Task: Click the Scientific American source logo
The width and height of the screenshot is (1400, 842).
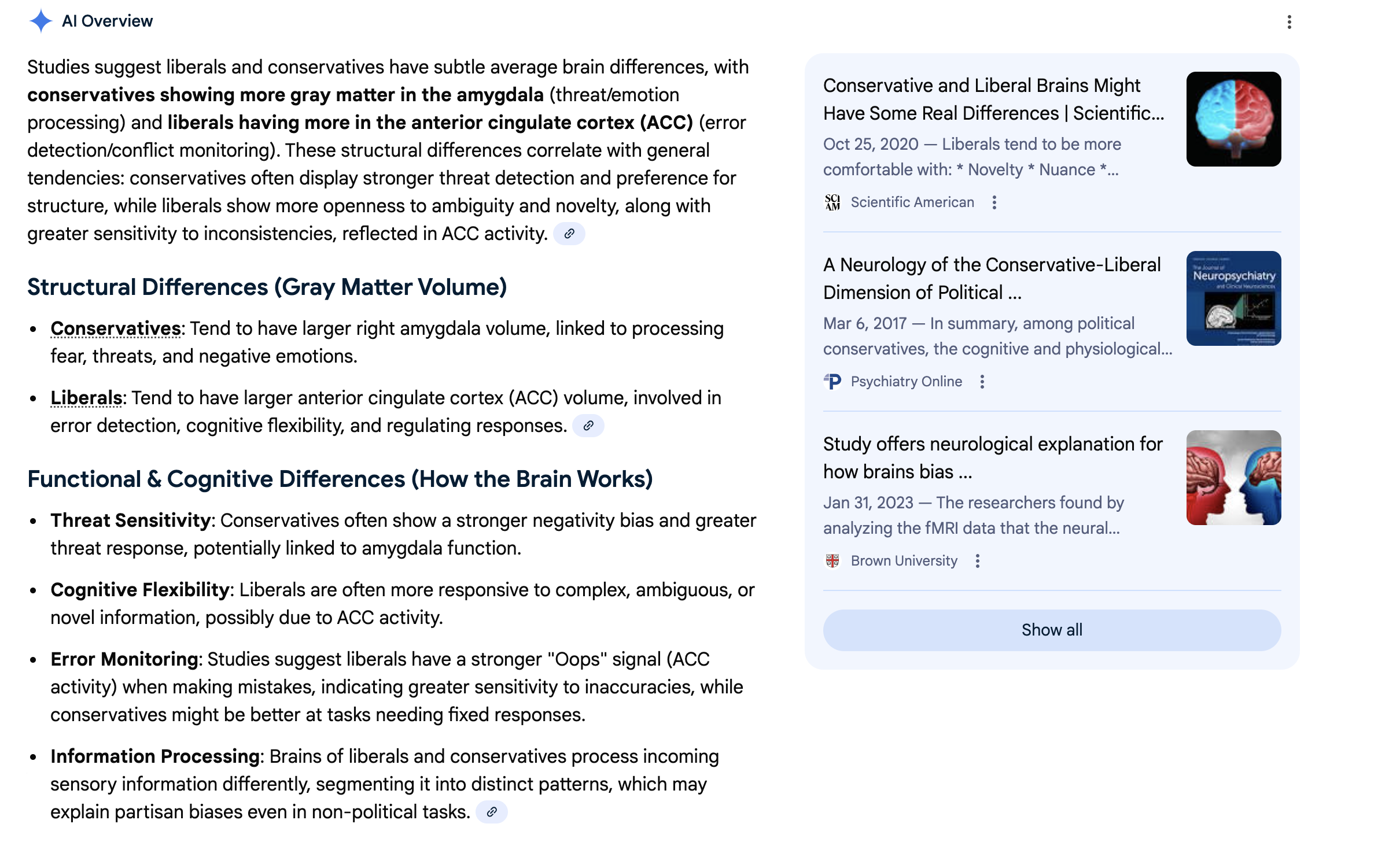Action: click(832, 202)
